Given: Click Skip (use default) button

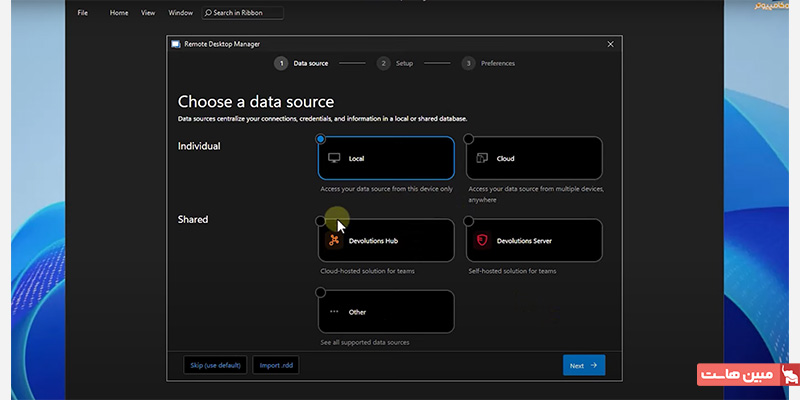Looking at the screenshot, I should click(215, 365).
